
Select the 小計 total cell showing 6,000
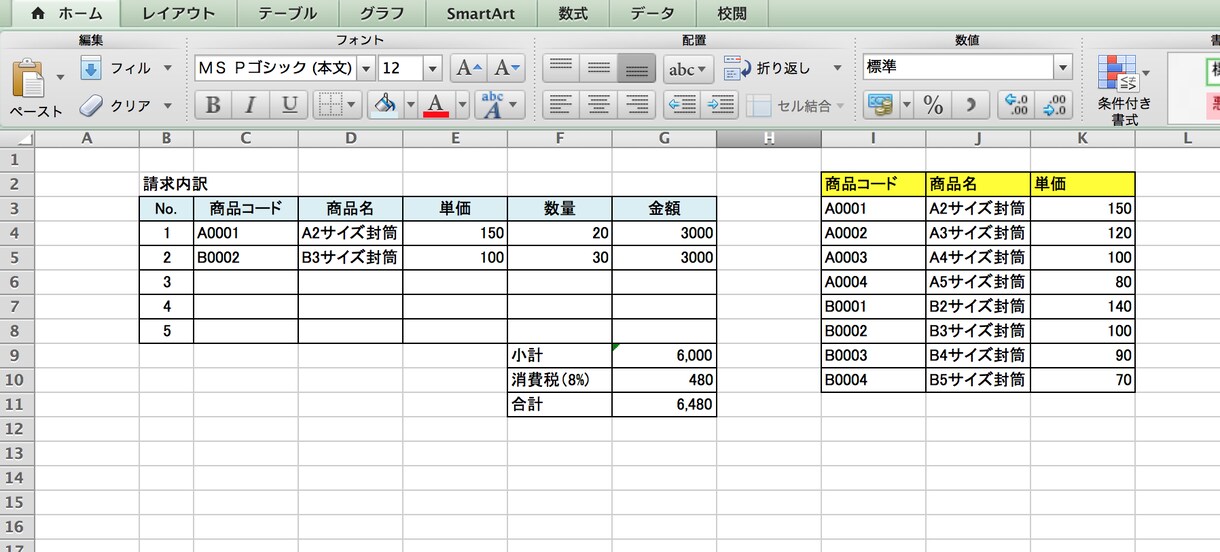click(x=664, y=355)
